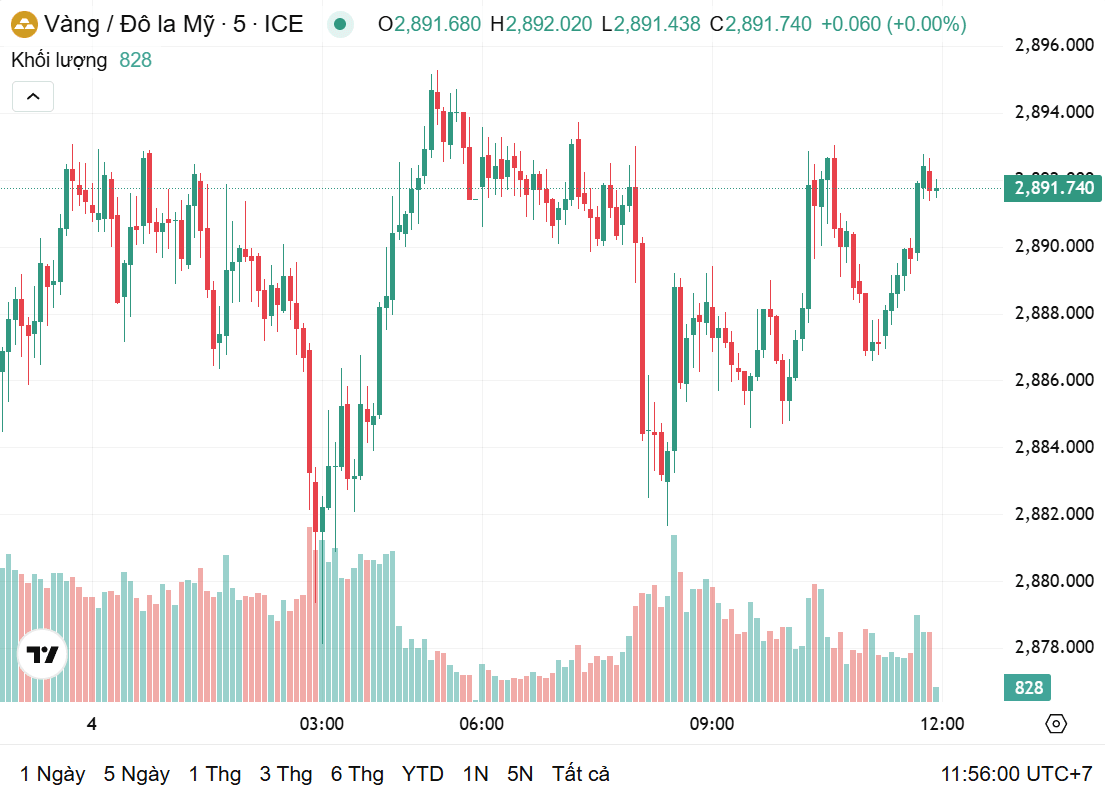Click the 828 volume value tag
Image resolution: width=1105 pixels, height=800 pixels.
(x=1027, y=688)
